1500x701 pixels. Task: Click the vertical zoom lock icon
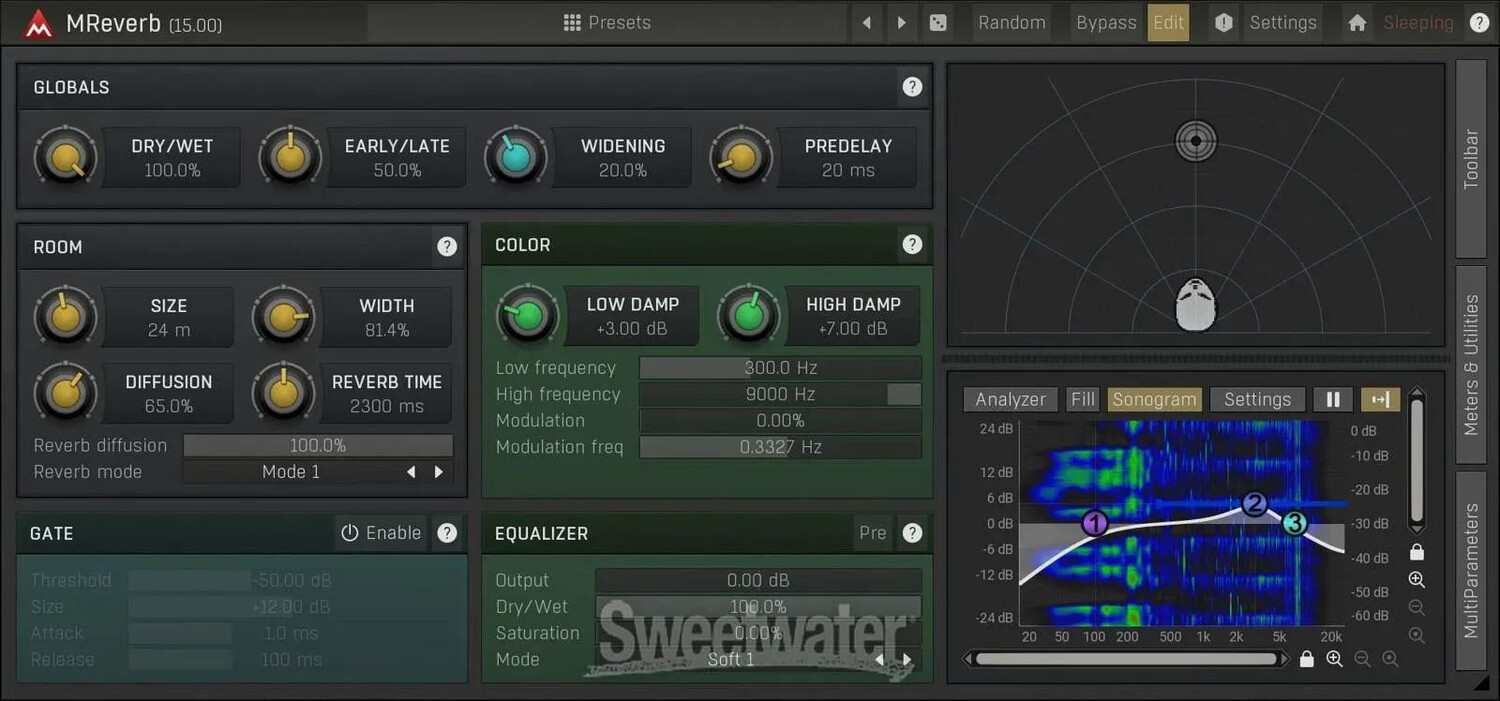pos(1416,551)
